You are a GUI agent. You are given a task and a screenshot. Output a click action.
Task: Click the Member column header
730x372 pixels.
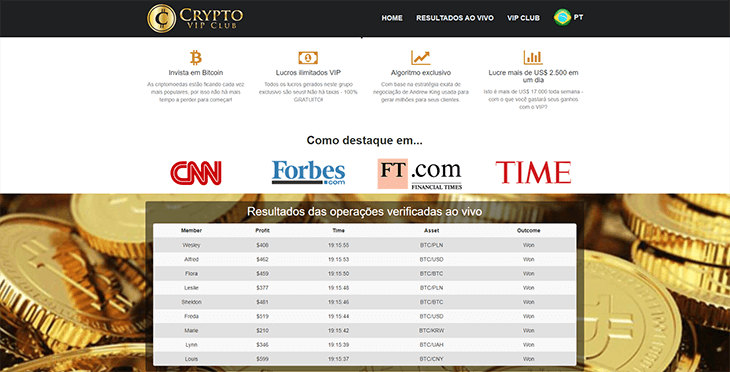coord(191,230)
